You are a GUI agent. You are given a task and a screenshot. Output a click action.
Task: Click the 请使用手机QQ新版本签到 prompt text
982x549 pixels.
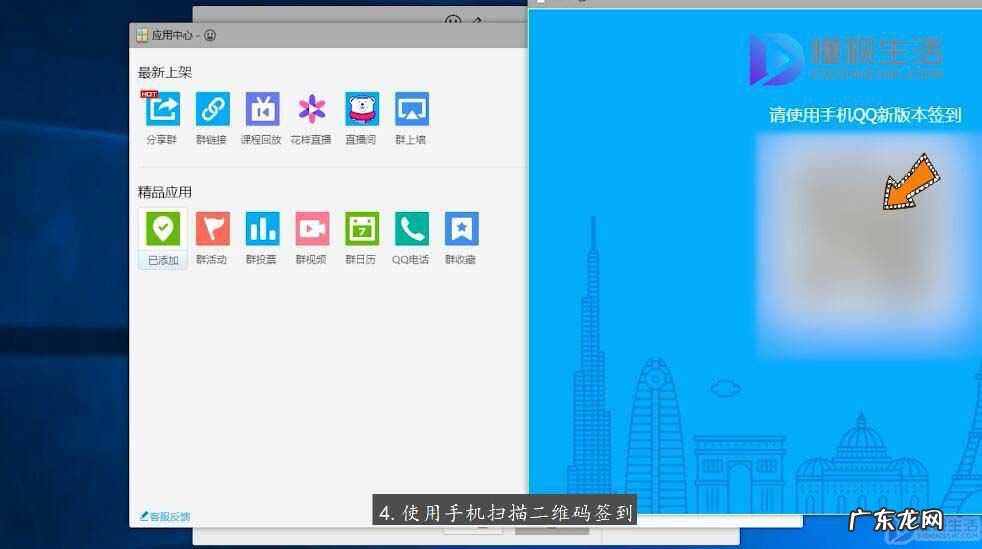(x=865, y=115)
